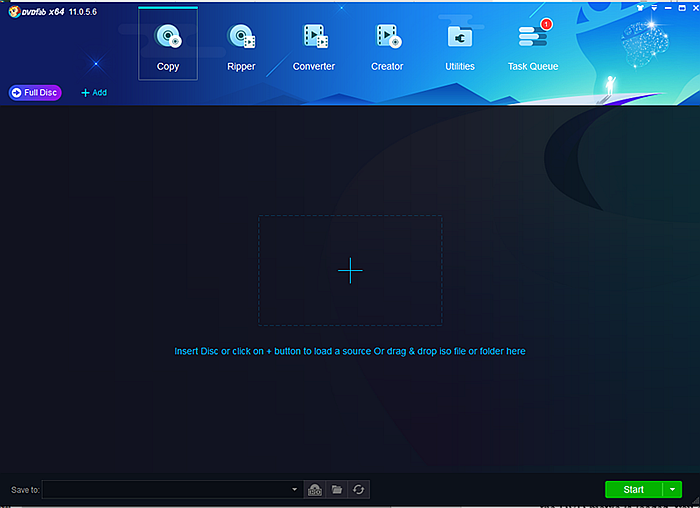Close the DVDFab window

pos(695,8)
